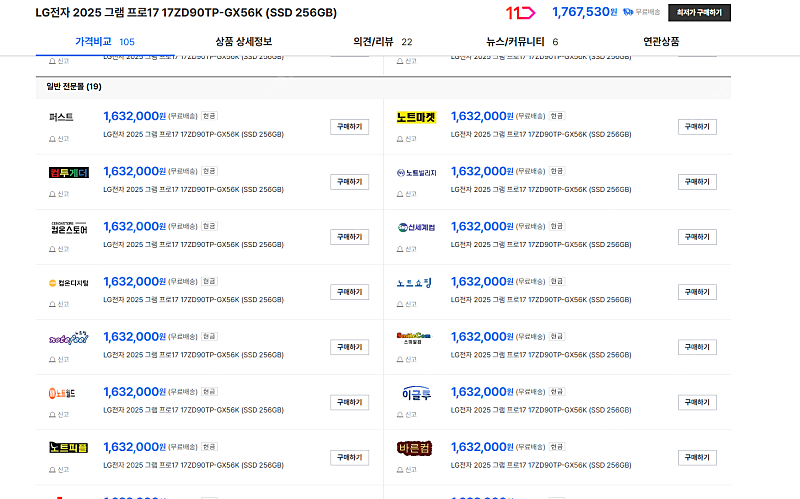
Task: Click 1,632,000원 price for 컴두게더
Action: (134, 171)
